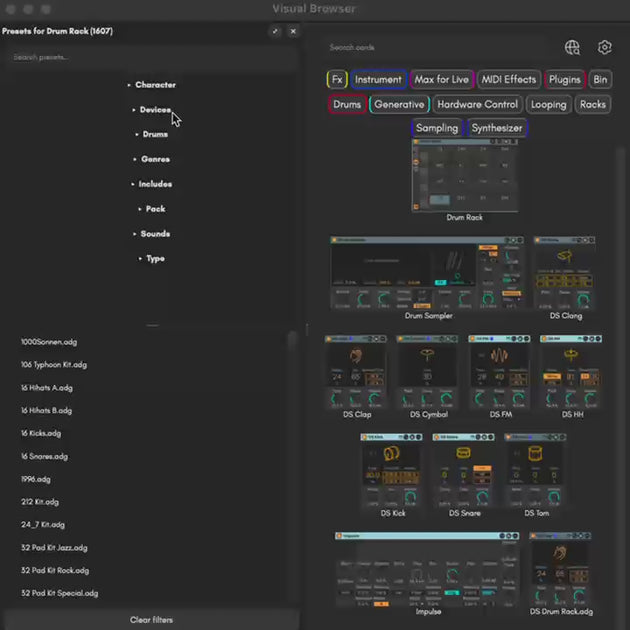Toggle the Drums tag filter
This screenshot has height=630, width=630.
347,104
